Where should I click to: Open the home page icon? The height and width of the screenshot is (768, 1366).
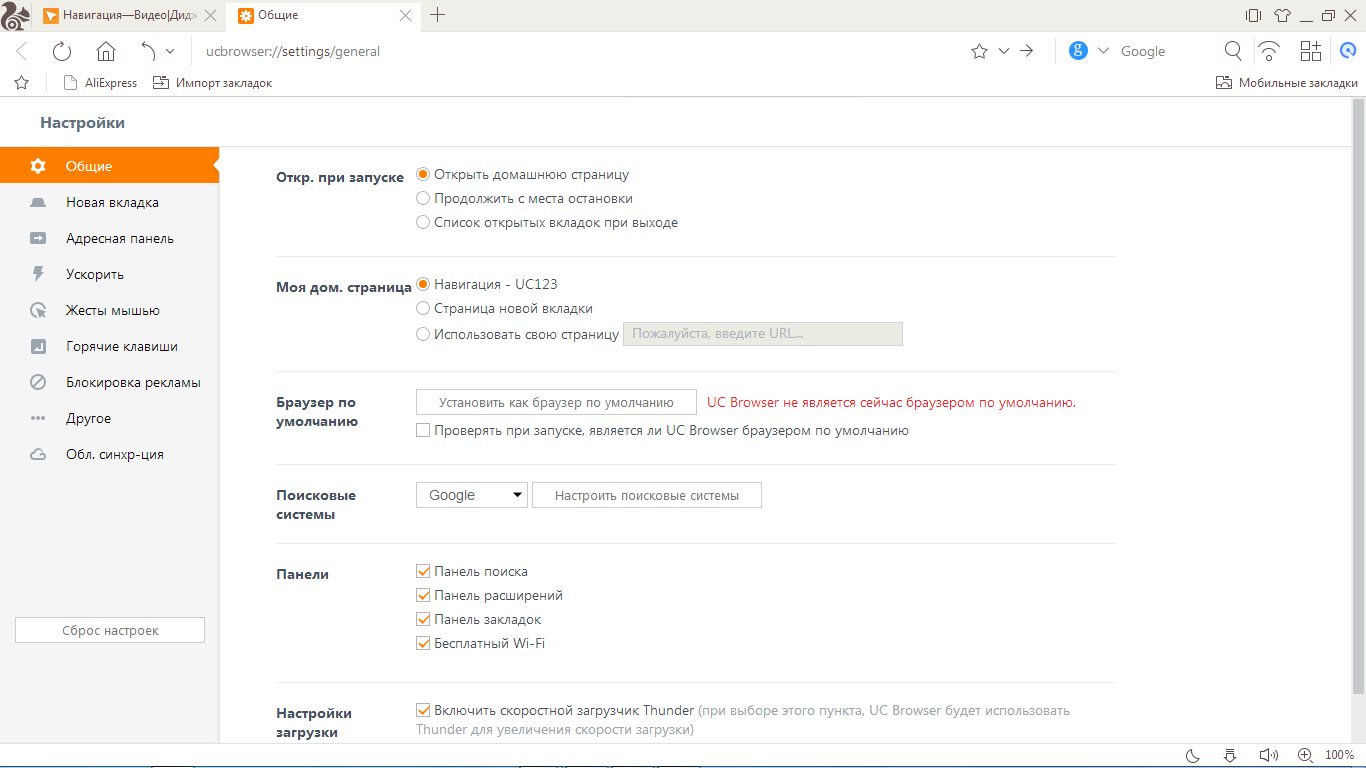[106, 51]
